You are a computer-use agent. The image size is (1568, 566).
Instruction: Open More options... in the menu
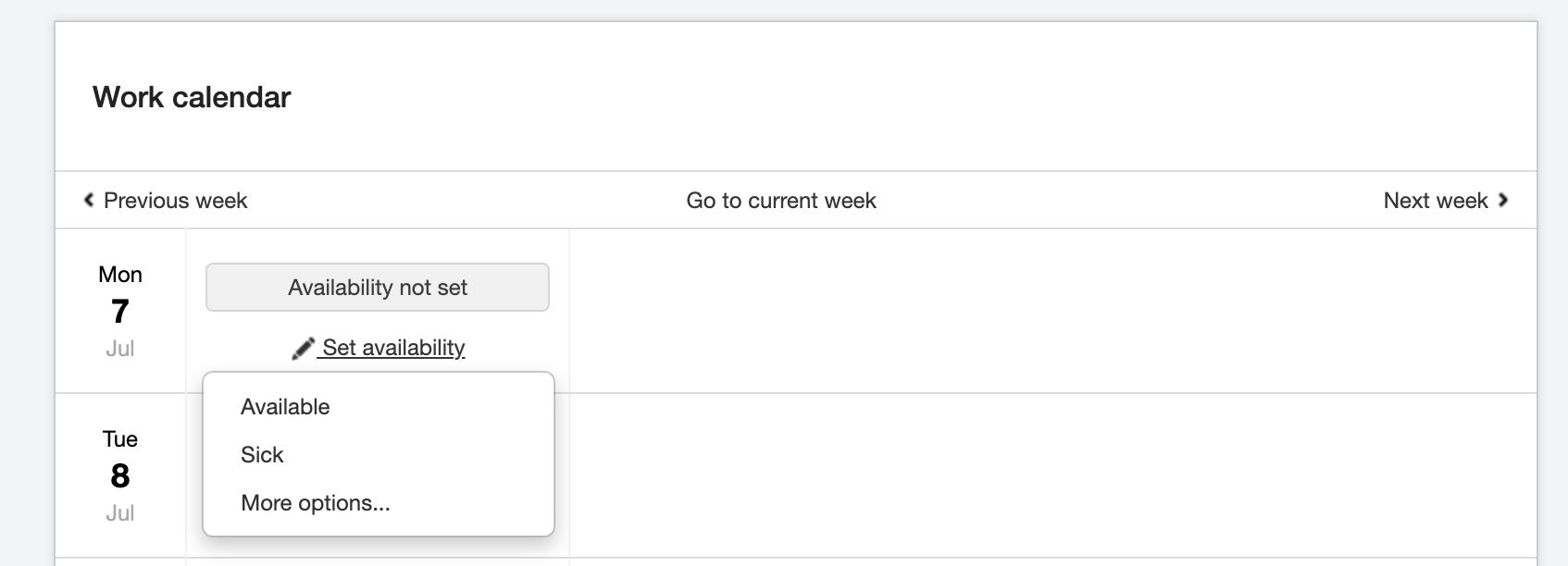[315, 503]
